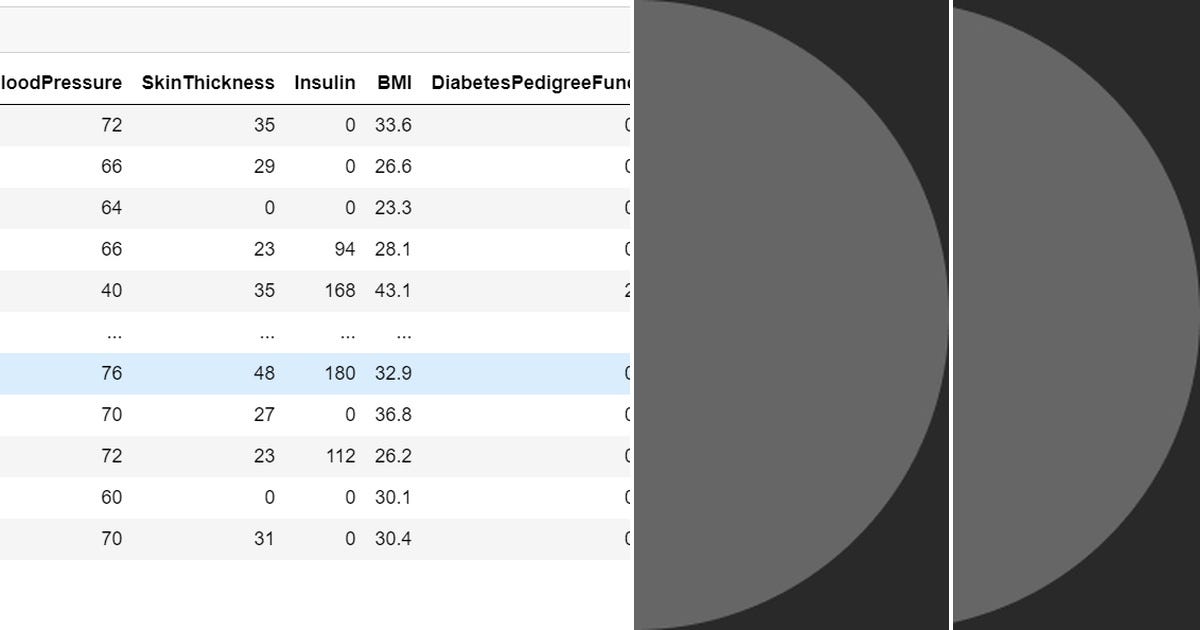Select the BMI cell showing 36.8
This screenshot has width=1200, height=630.
[x=393, y=414]
